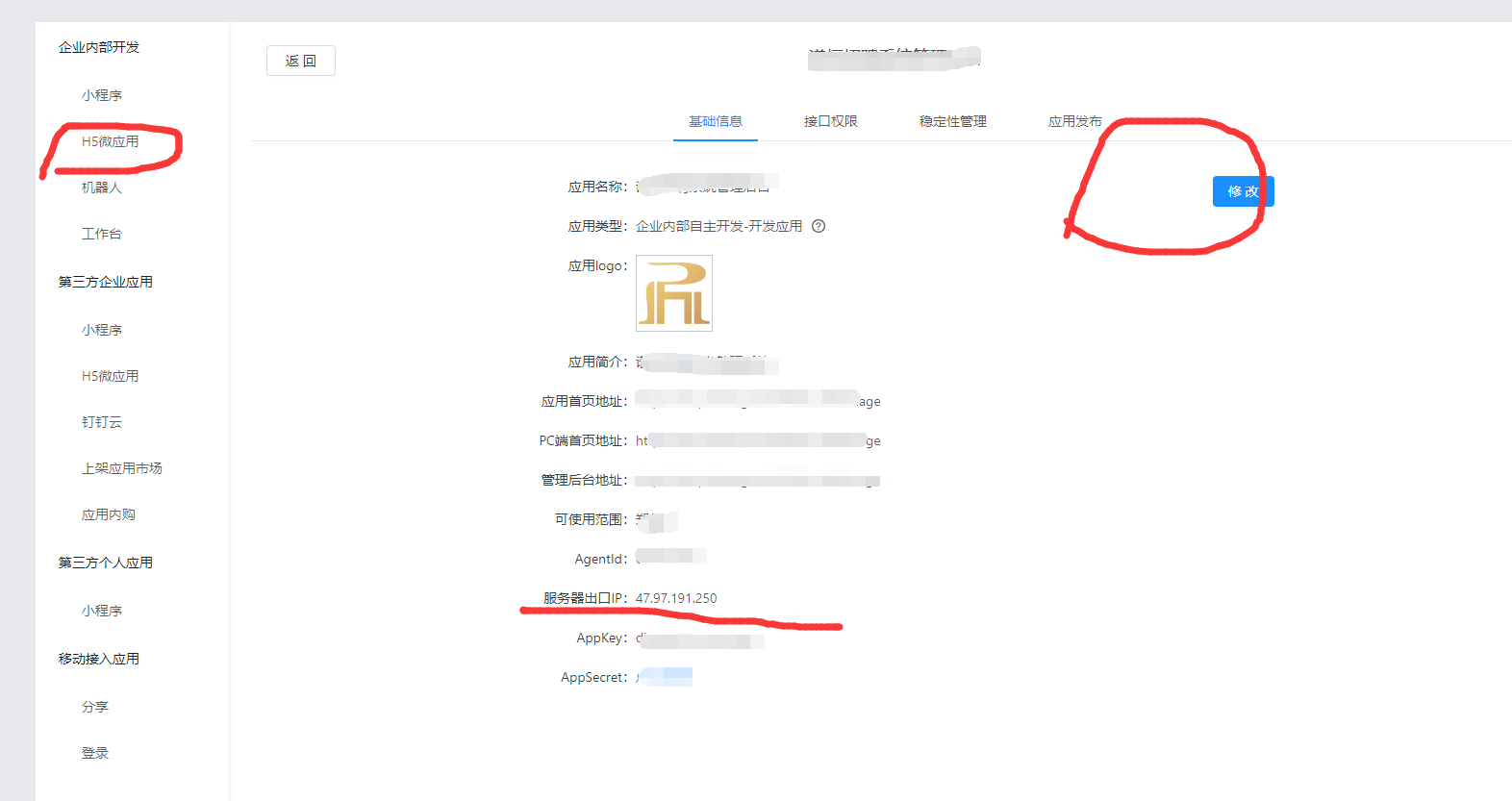Screen dimensions: 1512x801
Task: Select the 基础信息 tab
Action: pyautogui.click(x=715, y=121)
